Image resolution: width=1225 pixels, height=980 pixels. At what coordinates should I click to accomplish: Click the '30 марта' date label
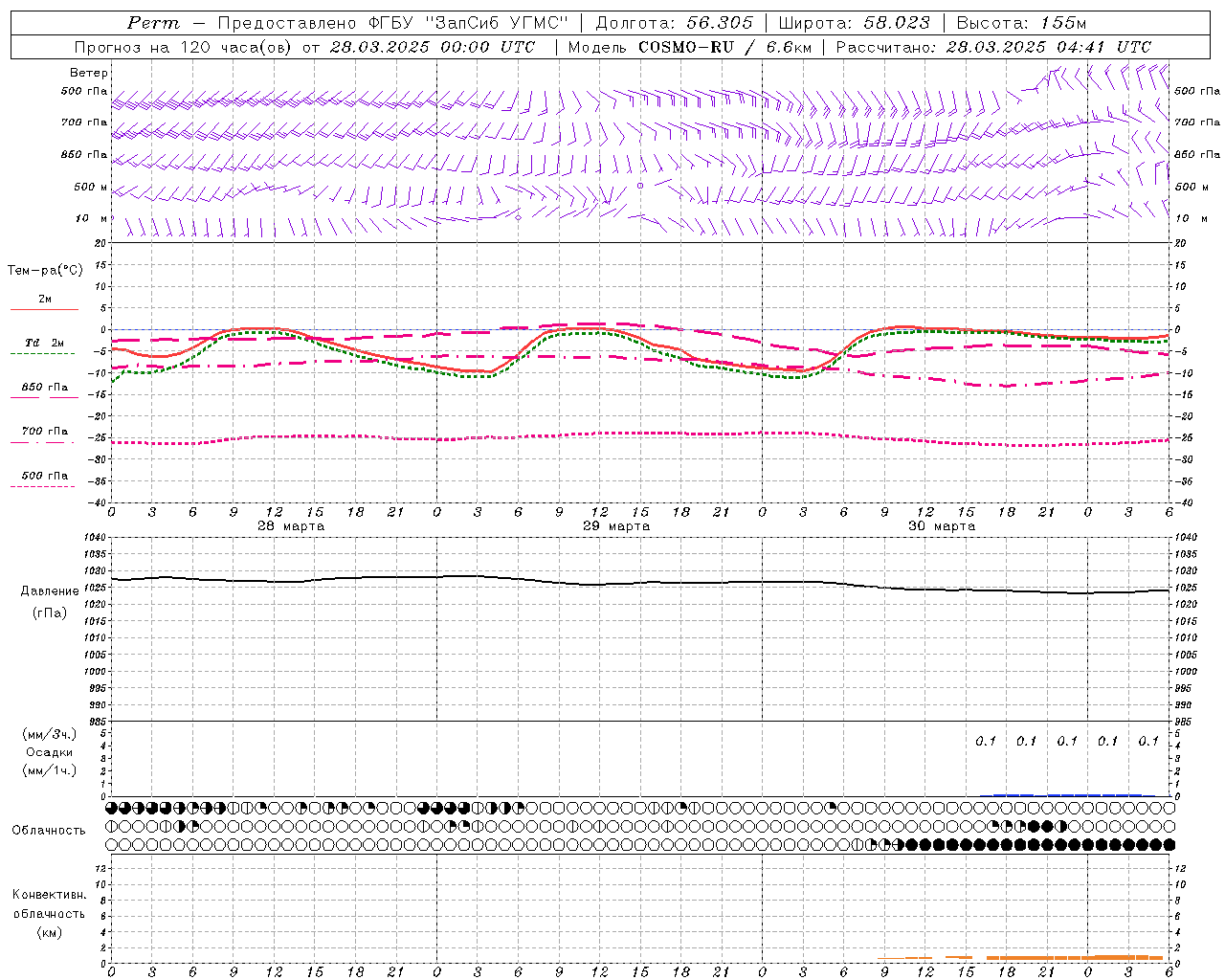942,526
